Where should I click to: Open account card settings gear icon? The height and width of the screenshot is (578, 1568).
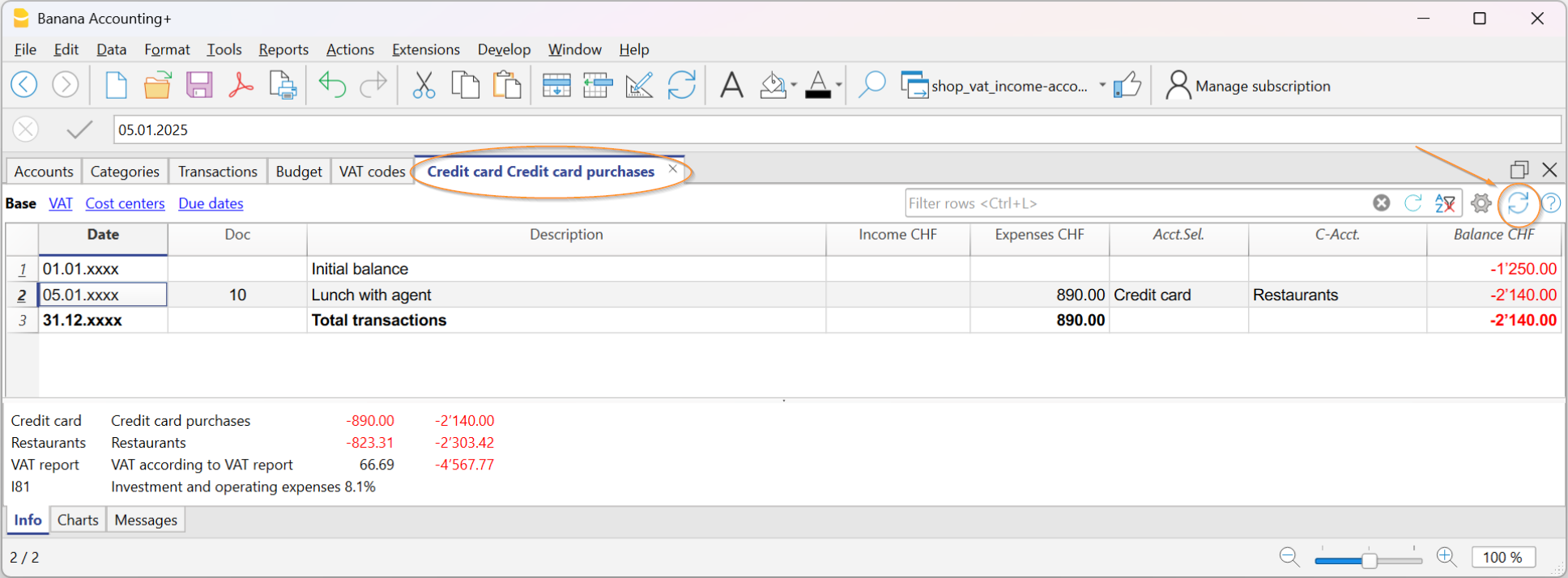(1481, 203)
